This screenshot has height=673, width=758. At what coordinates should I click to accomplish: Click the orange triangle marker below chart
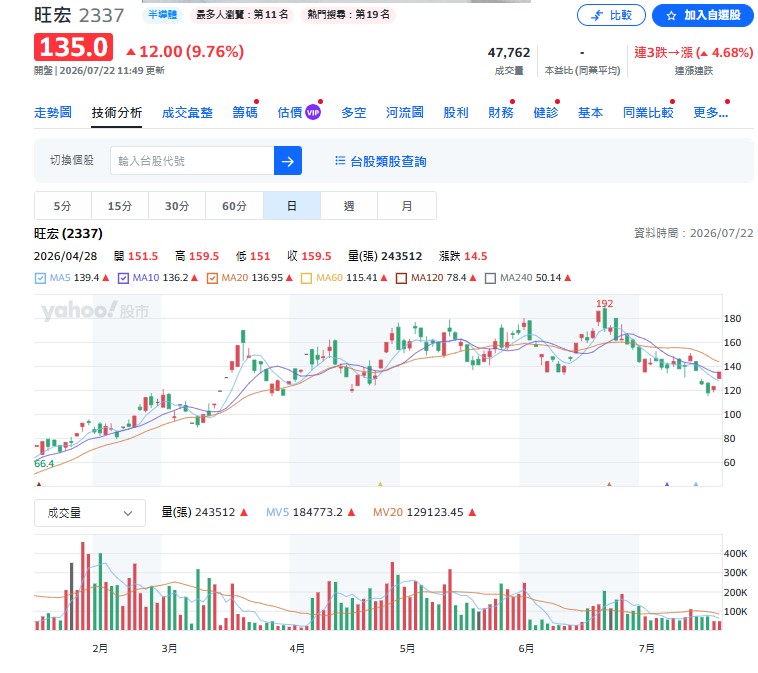pos(609,483)
